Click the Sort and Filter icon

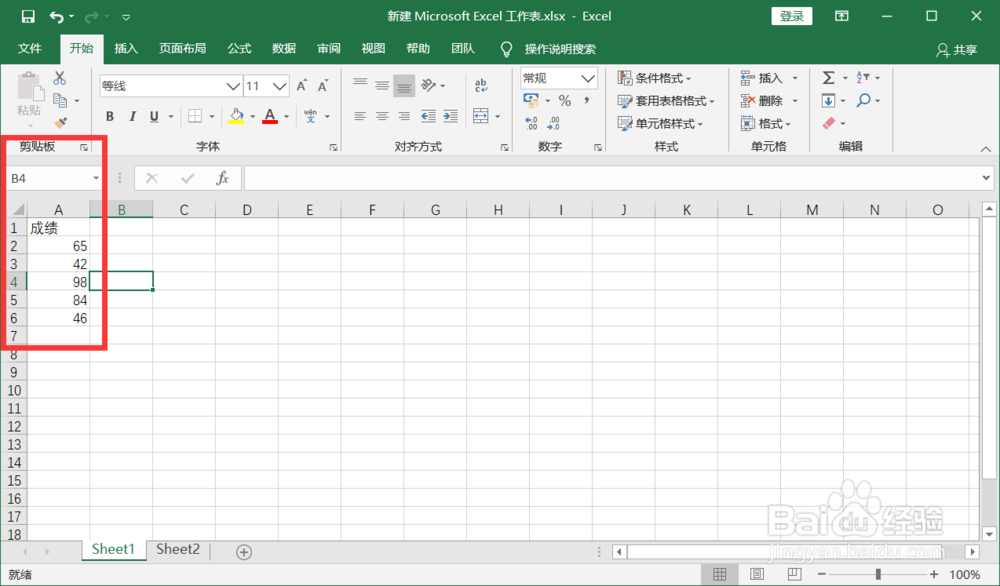coord(863,78)
